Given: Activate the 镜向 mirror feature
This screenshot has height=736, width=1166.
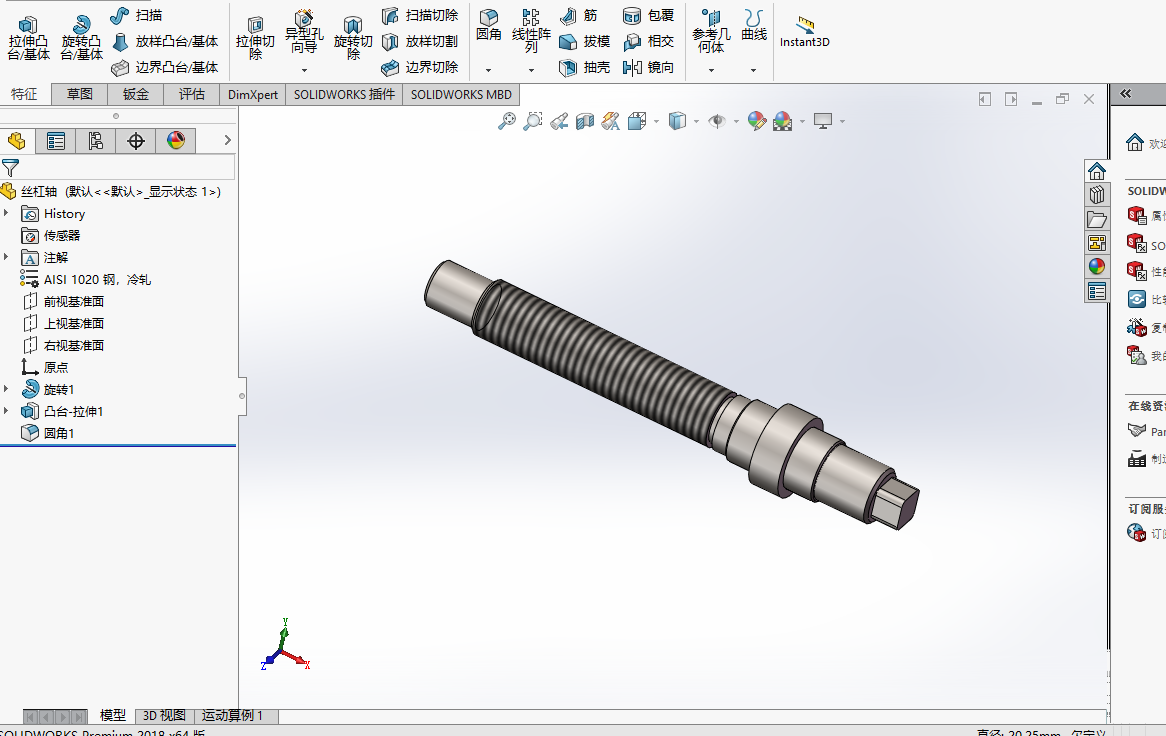Looking at the screenshot, I should 649,68.
